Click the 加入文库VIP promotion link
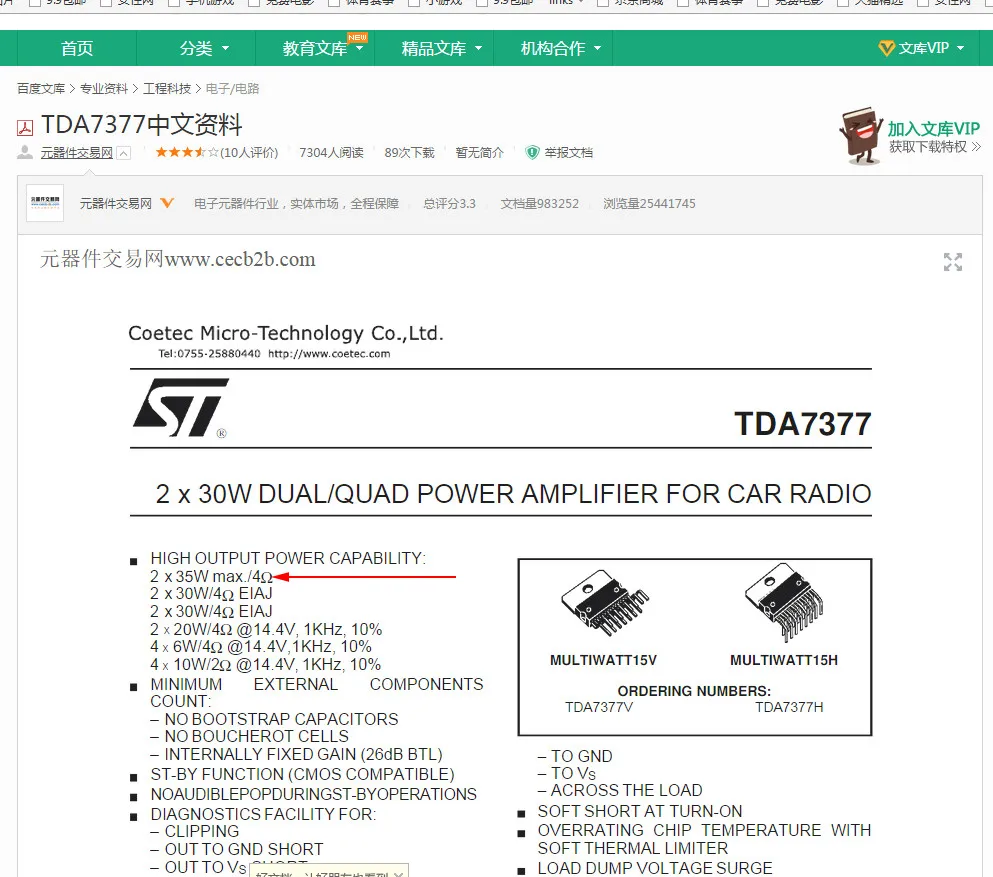The height and width of the screenshot is (877, 993). (x=933, y=129)
